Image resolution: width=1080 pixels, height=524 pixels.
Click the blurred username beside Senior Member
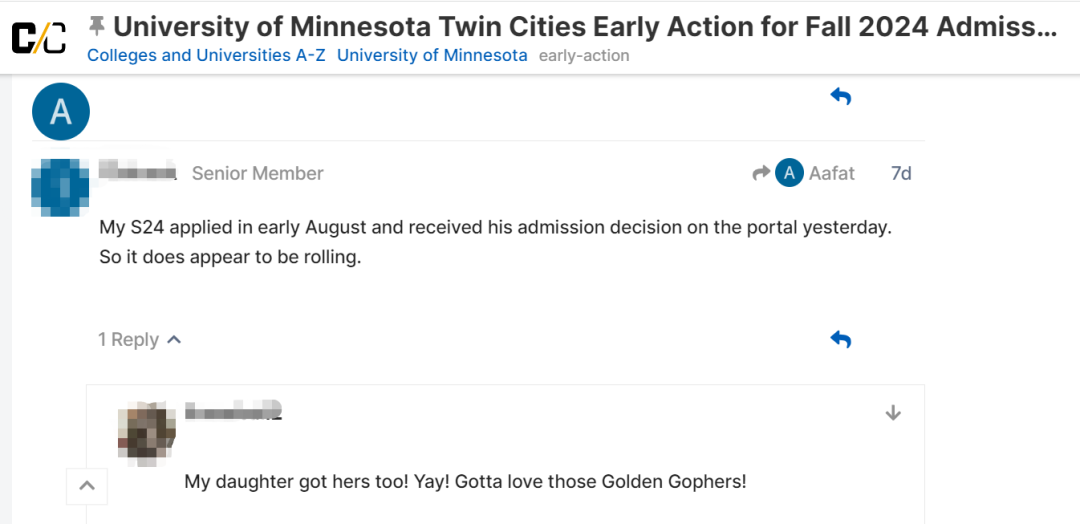coord(138,172)
